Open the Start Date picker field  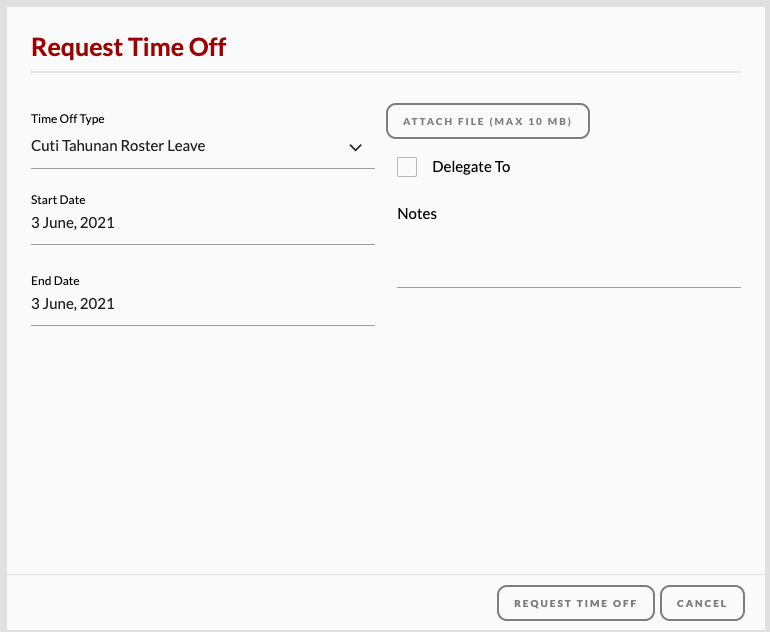click(x=202, y=224)
